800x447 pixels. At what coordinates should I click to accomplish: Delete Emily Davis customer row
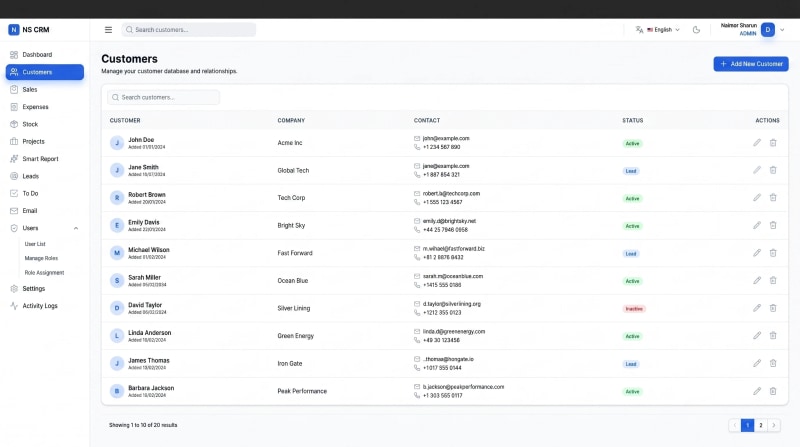[773, 226]
